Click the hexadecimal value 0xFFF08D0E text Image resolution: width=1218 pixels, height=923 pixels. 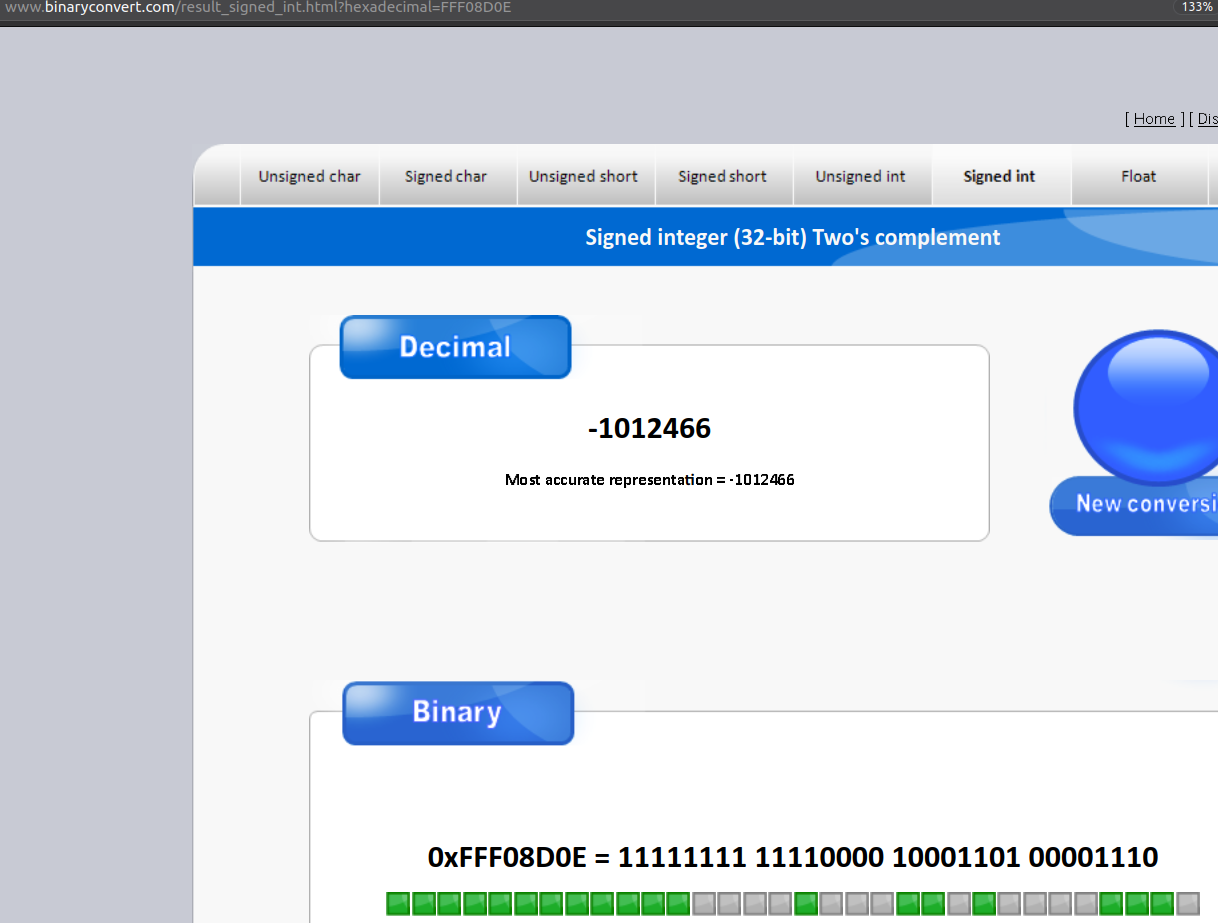[x=506, y=857]
